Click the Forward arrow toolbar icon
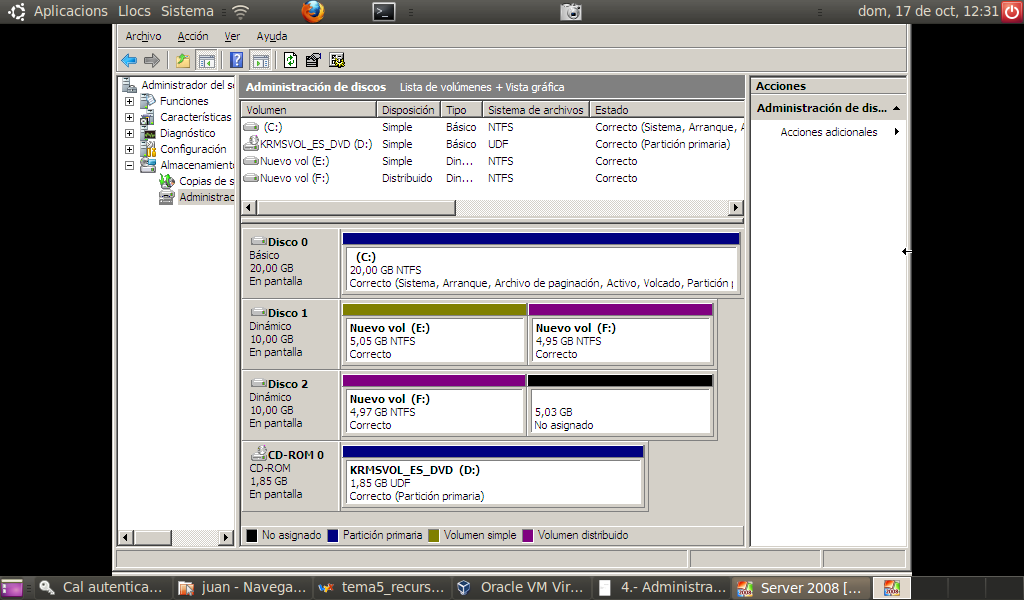The height and width of the screenshot is (600, 1024). click(x=152, y=61)
